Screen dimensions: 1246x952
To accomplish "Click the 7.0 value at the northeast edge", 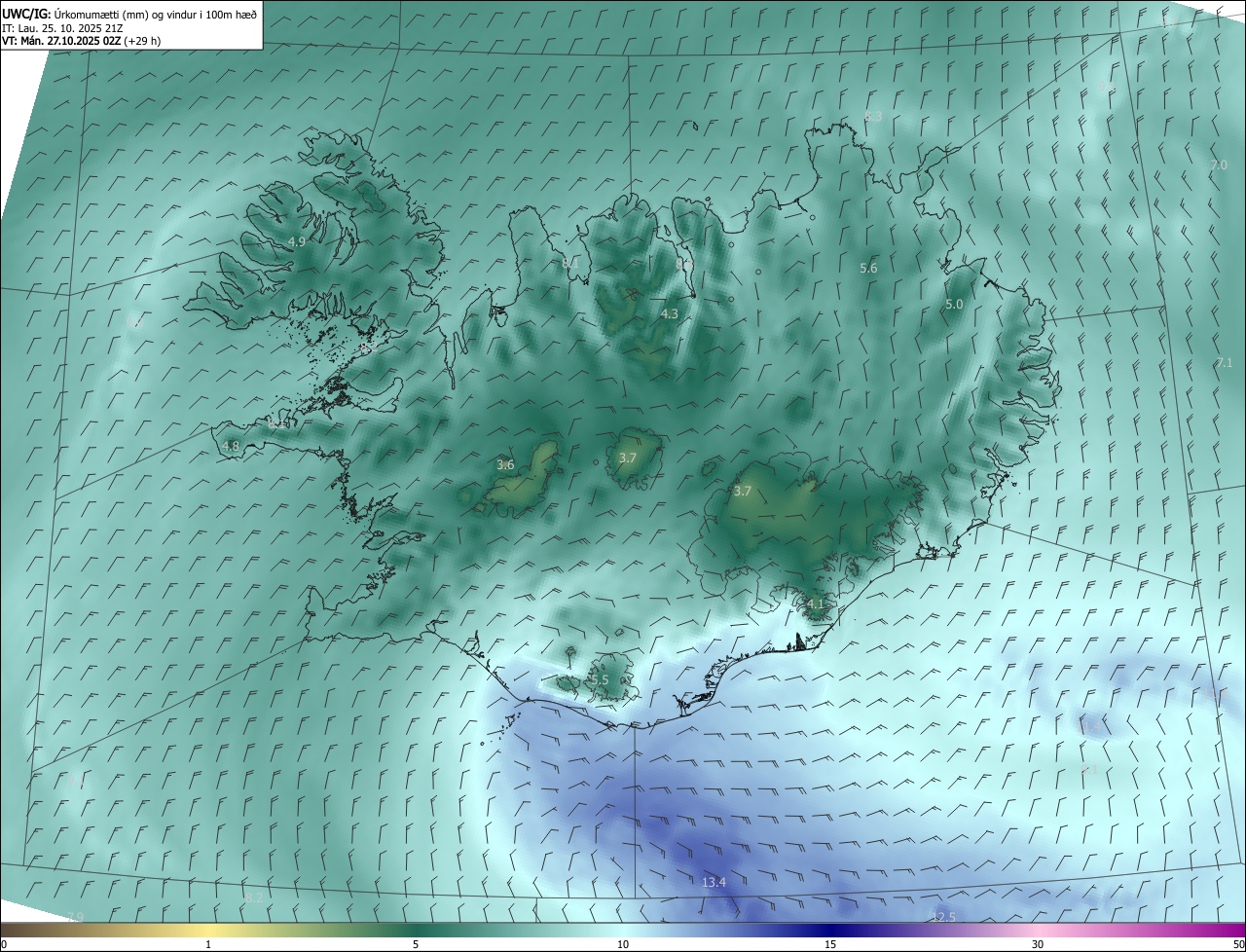I will (1219, 165).
